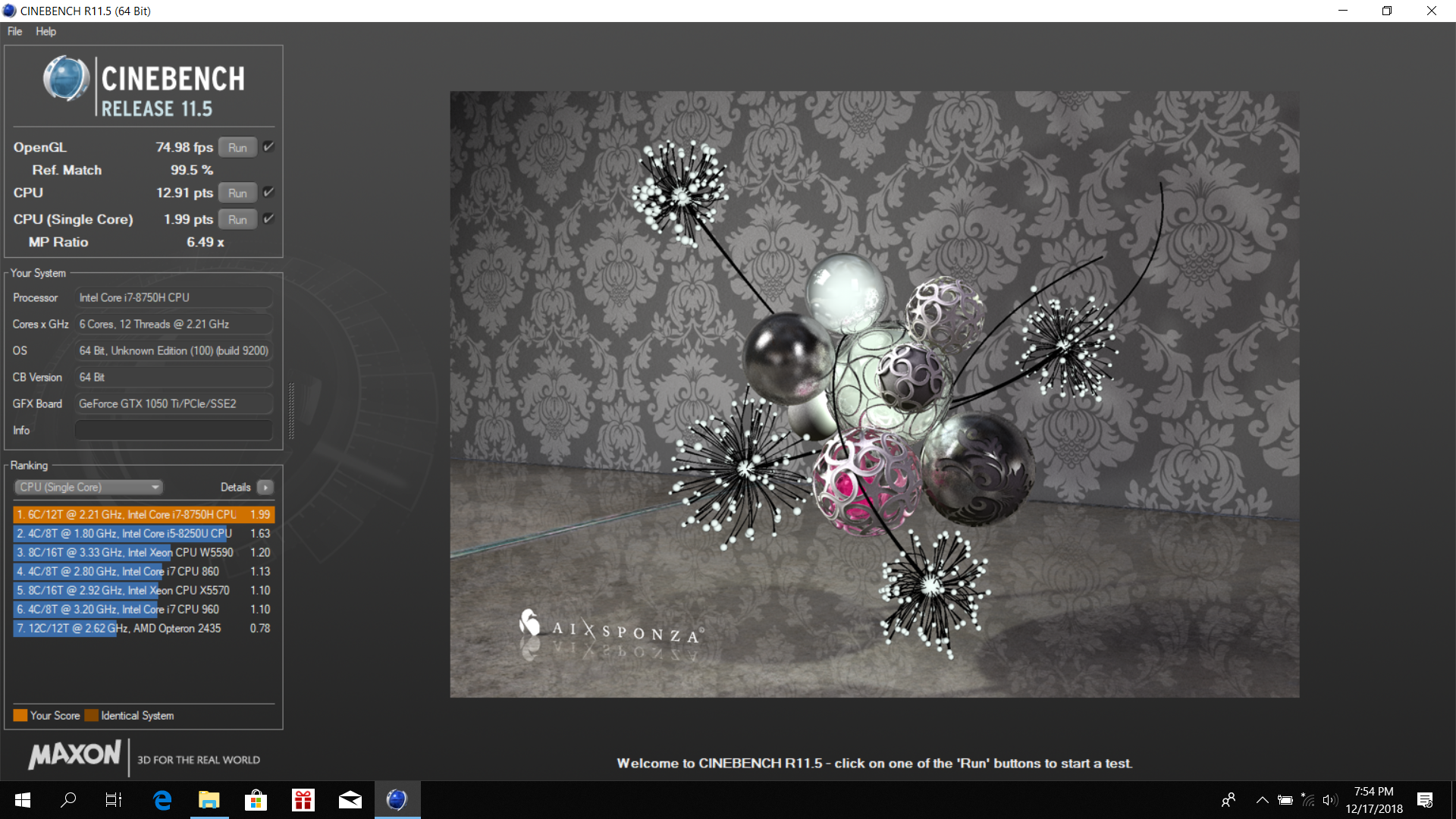Click the panel splitter handle
The image size is (1456, 819).
point(291,411)
